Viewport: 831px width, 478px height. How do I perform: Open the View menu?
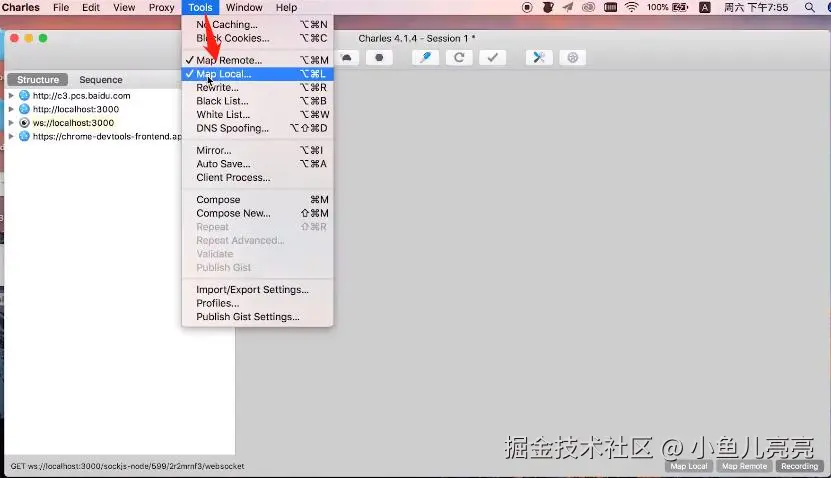point(124,7)
